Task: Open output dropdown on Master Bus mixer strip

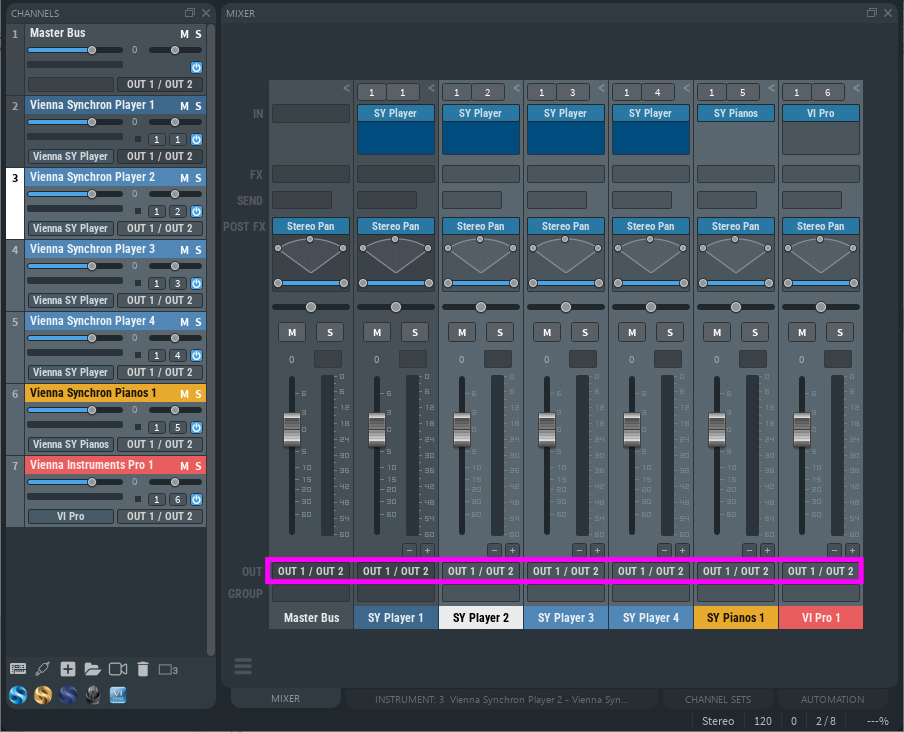Action: click(x=311, y=571)
